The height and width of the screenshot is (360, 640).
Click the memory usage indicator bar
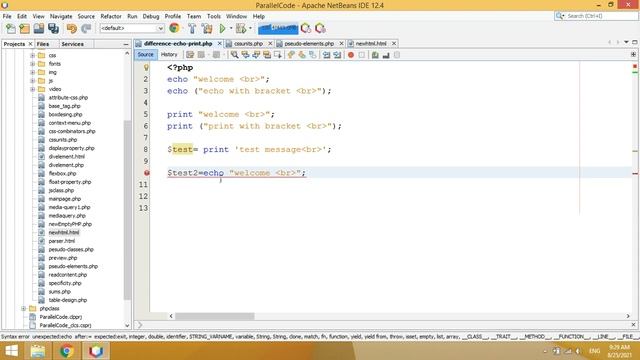[x=278, y=28]
